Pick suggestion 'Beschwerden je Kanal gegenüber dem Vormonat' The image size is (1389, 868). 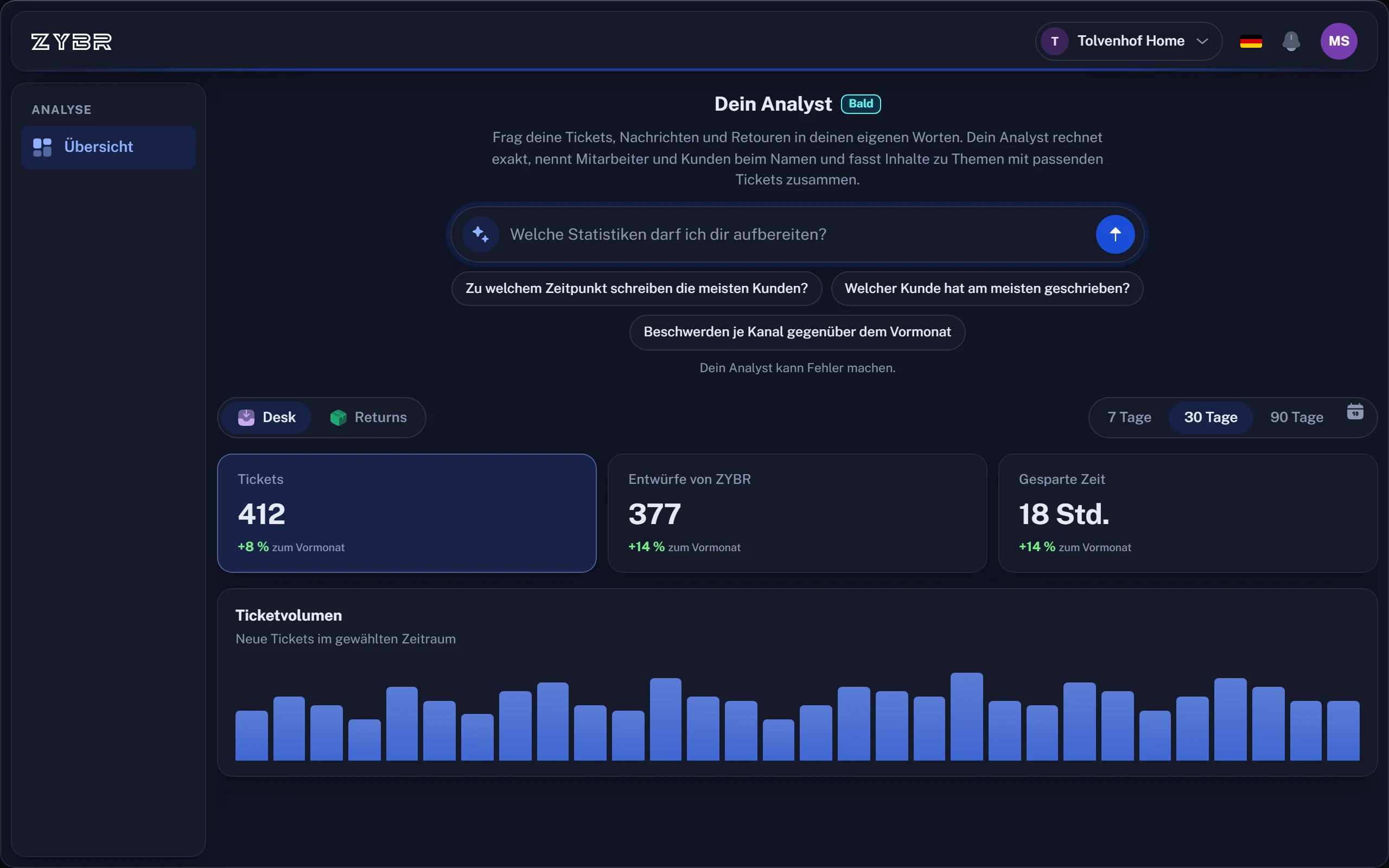tap(797, 332)
